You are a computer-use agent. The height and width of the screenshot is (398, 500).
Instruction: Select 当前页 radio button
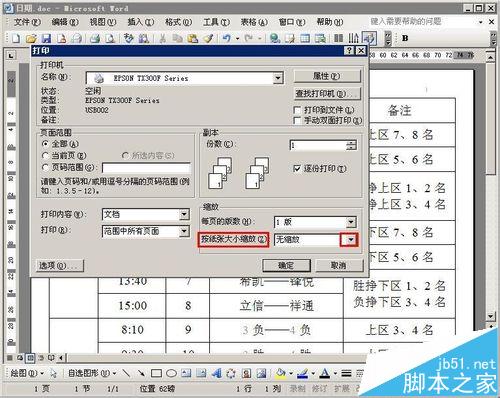point(46,156)
